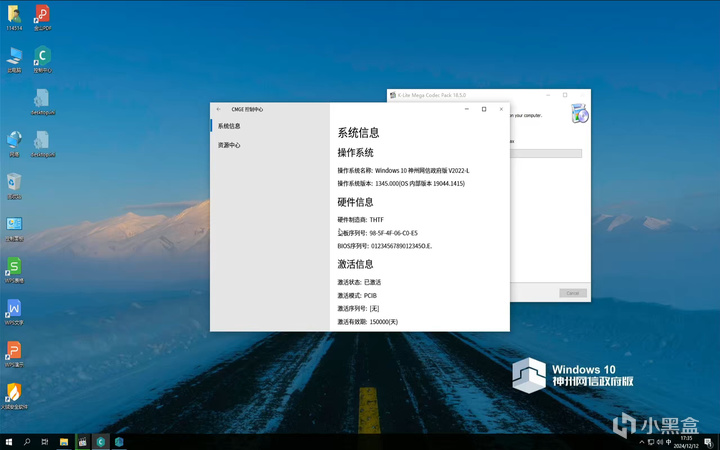
Task: Click the blue cube taskbar icon
Action: click(x=119, y=442)
